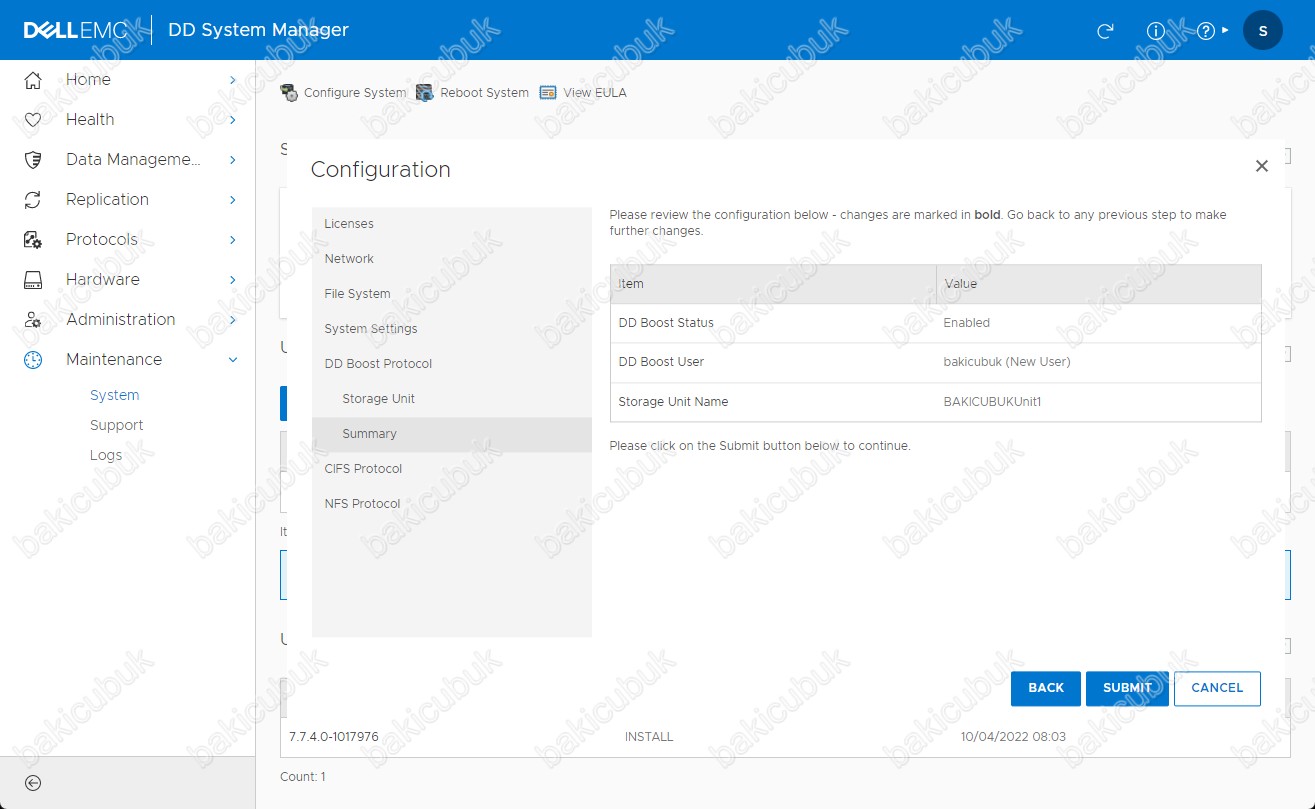Click the INSTALL cell in background table
The height and width of the screenshot is (809, 1315).
coord(649,737)
